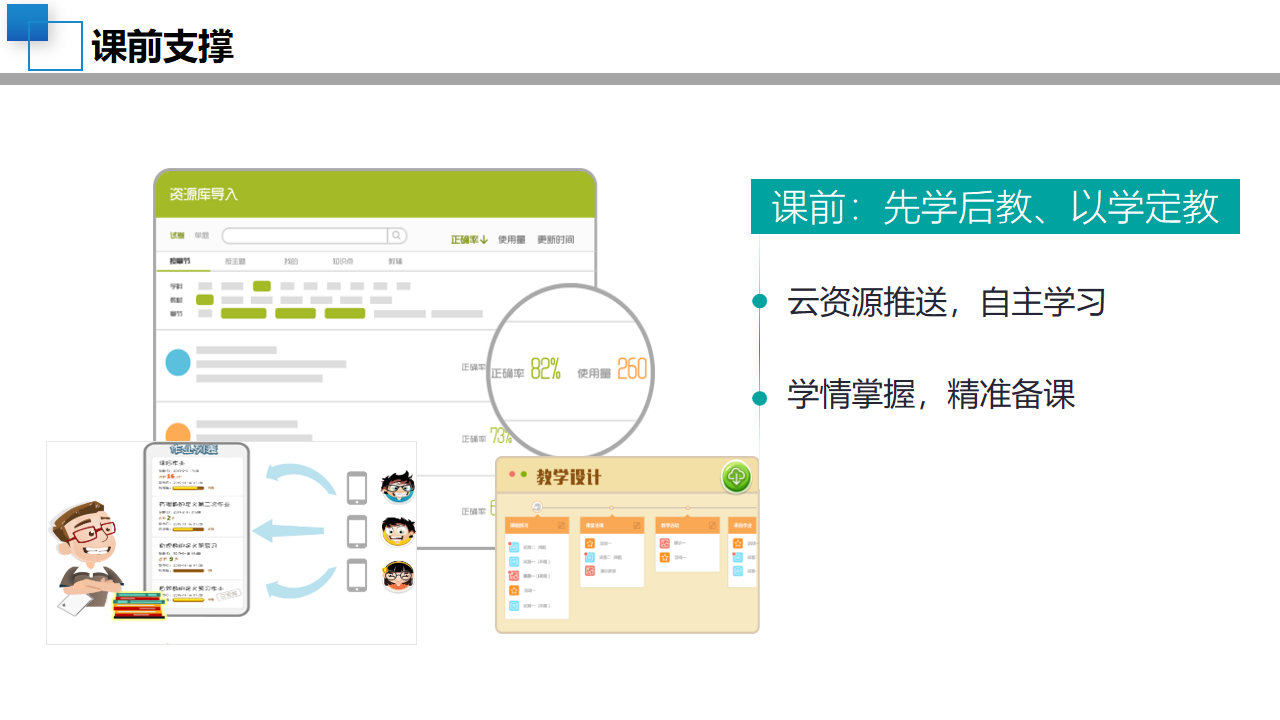Viewport: 1280px width, 720px height.
Task: Click the green download icon on 教学设计 panel
Action: (736, 477)
